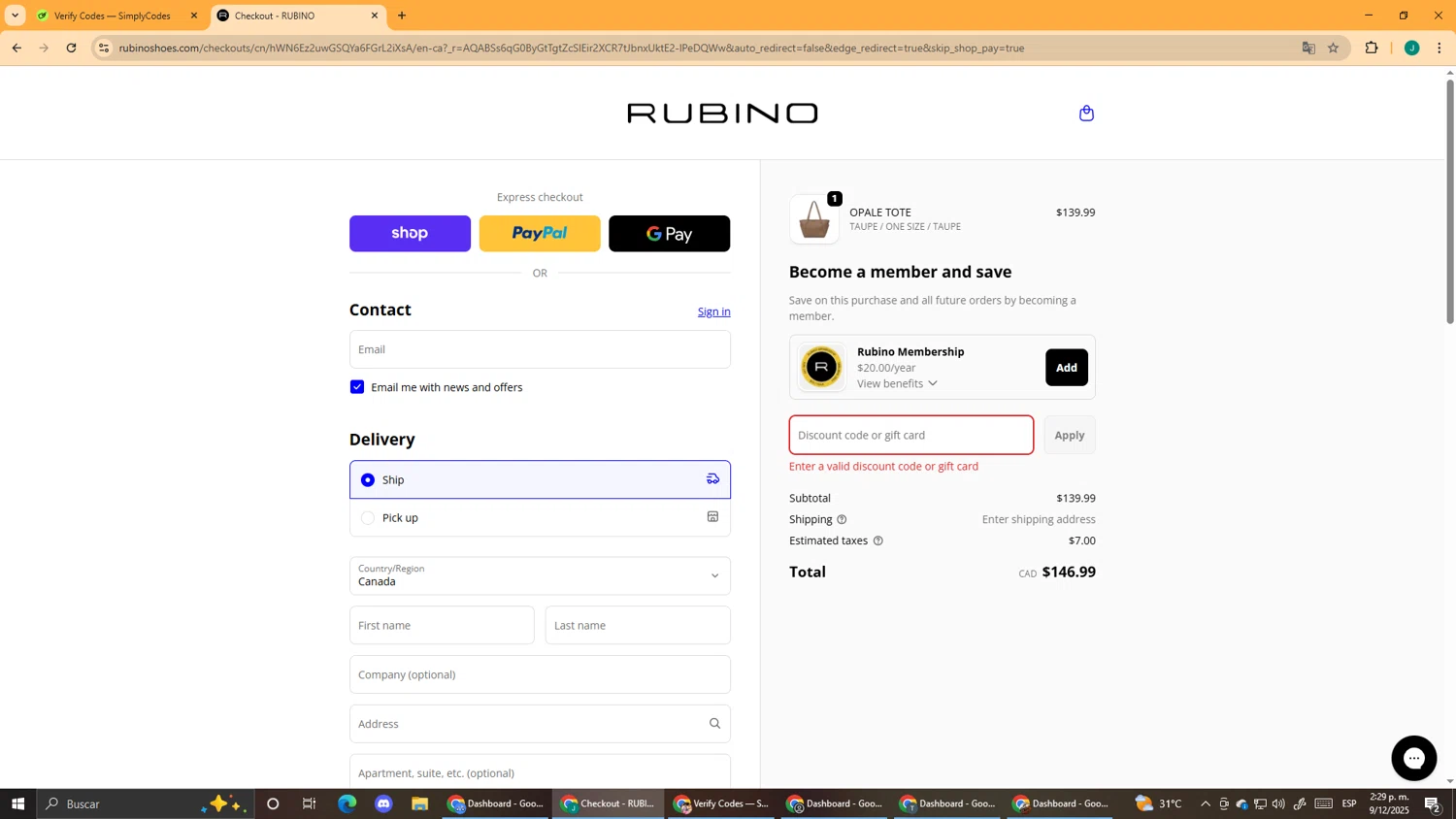The image size is (1456, 819).
Task: Open Cortana circle on taskbar
Action: (x=273, y=803)
